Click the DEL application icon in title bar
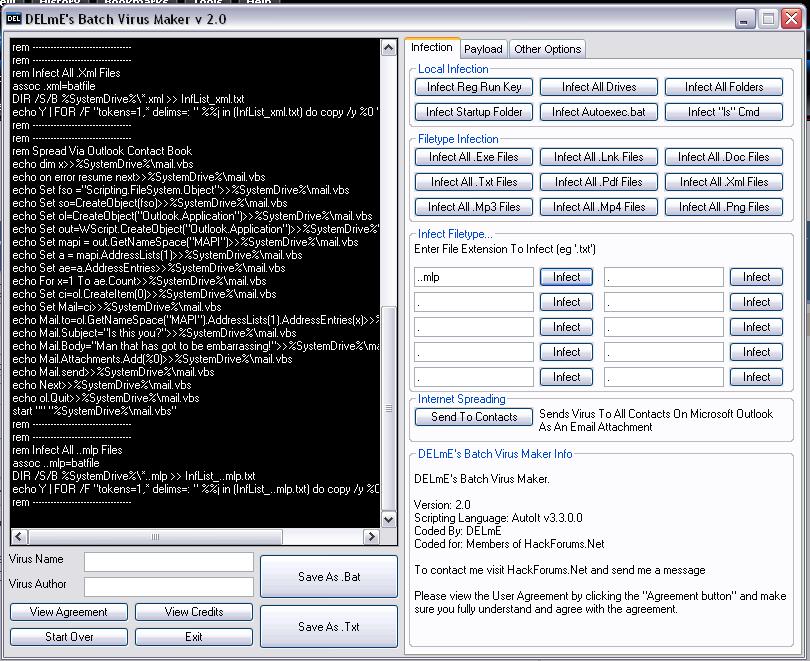This screenshot has height=661, width=810. pos(13,19)
